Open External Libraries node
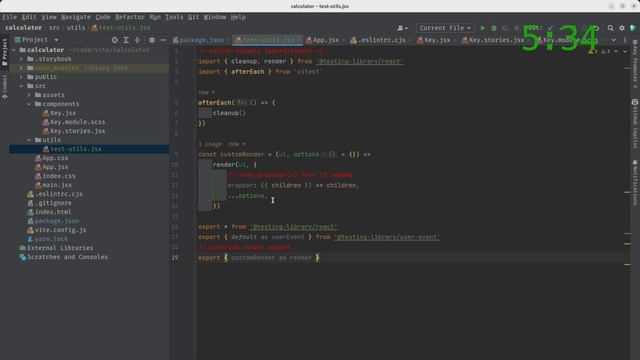Image resolution: width=640 pixels, height=360 pixels. click(60, 248)
